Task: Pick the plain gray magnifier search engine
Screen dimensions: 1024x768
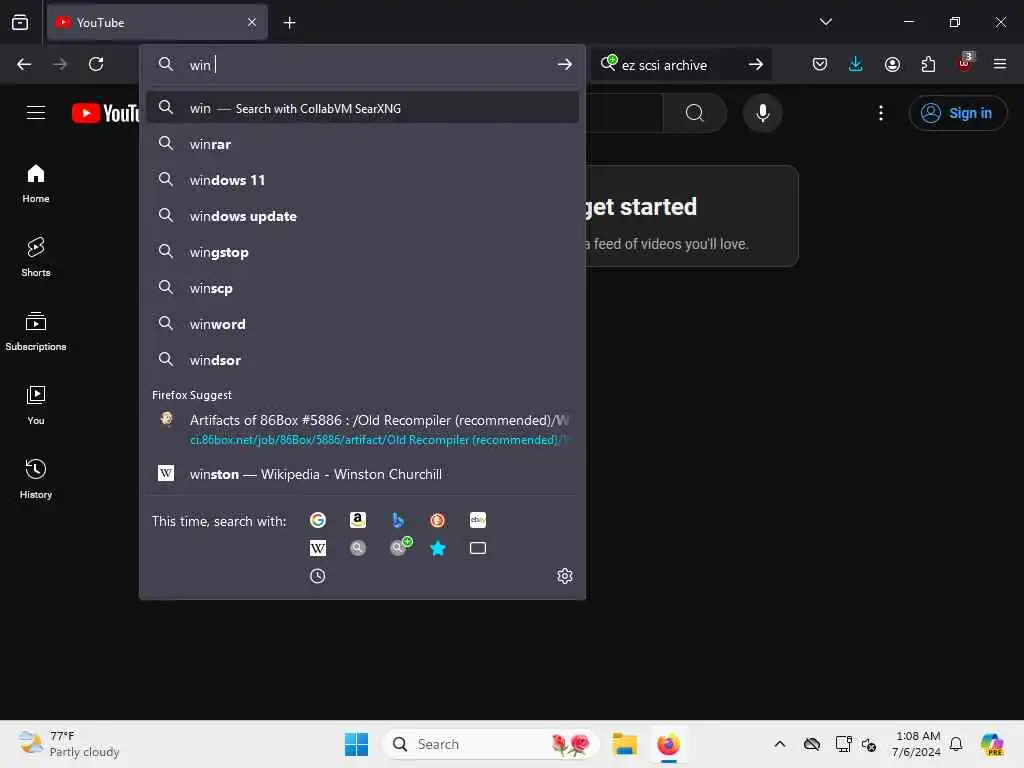Action: click(358, 548)
